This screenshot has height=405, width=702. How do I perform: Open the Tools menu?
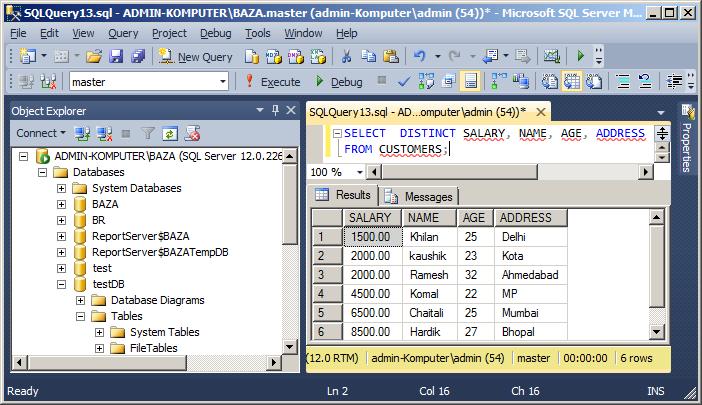[257, 33]
